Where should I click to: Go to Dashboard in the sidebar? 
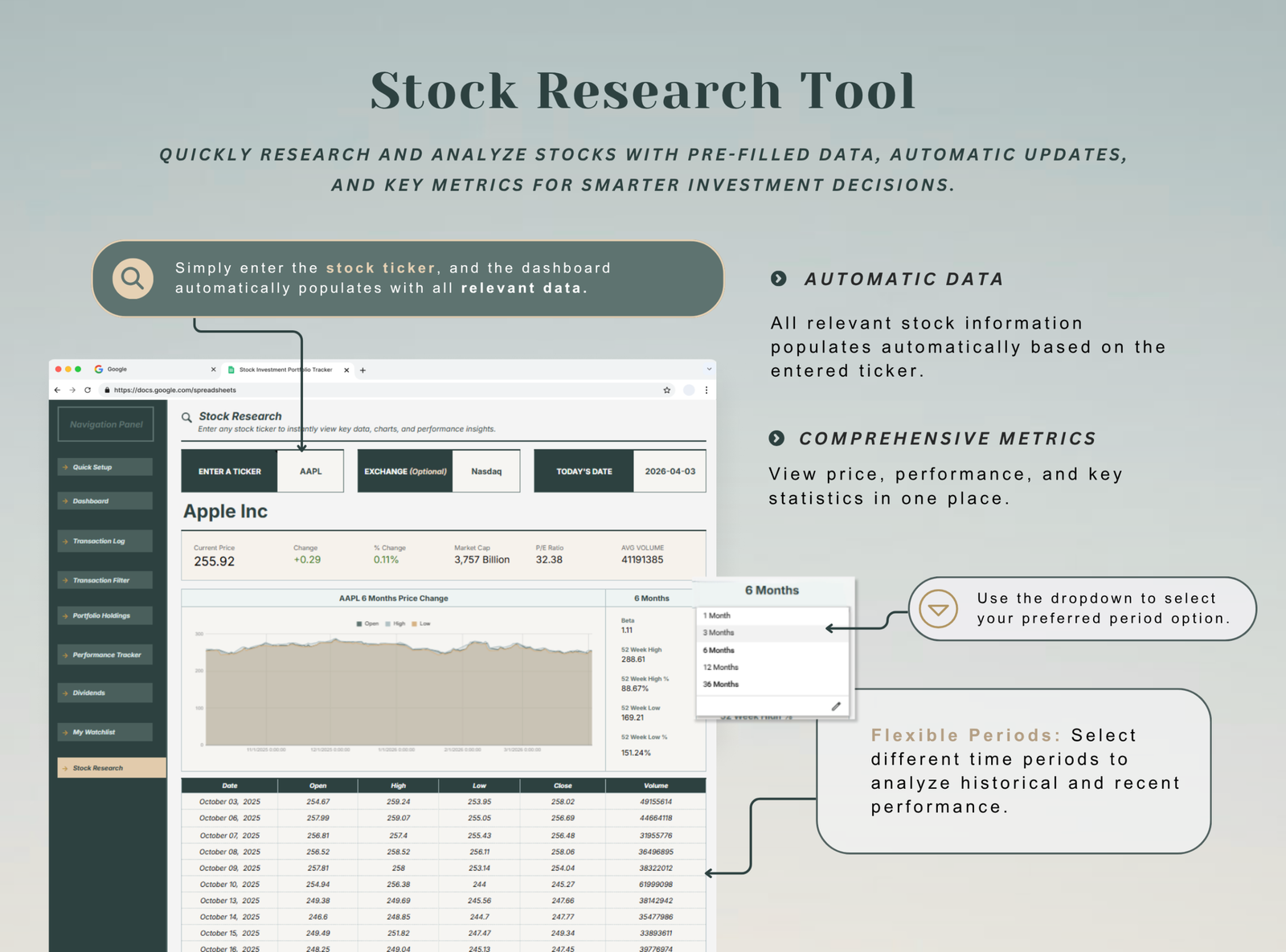click(104, 501)
